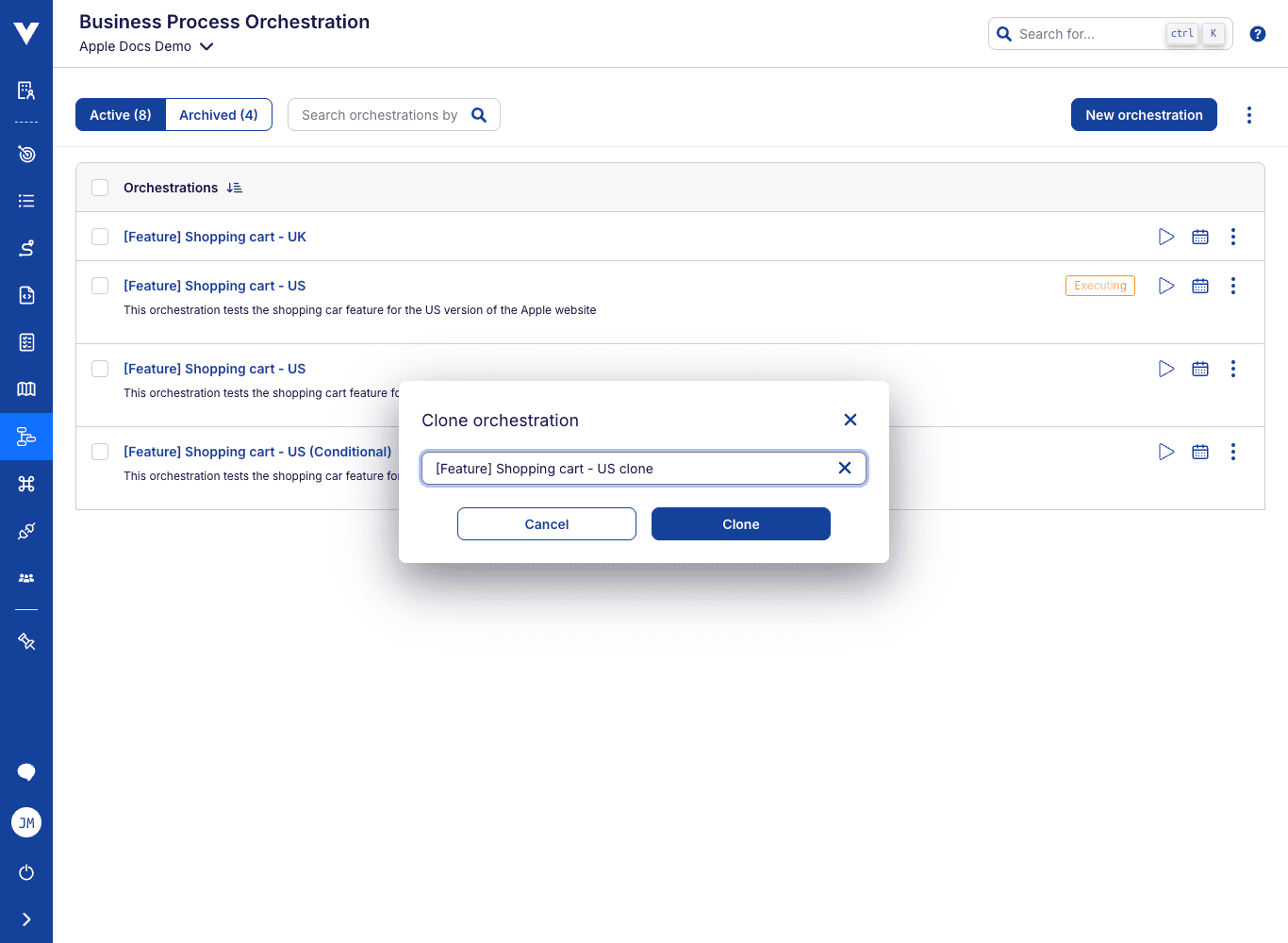The image size is (1288, 943).
Task: Open the three-dot menu next to New orchestration
Action: point(1249,114)
